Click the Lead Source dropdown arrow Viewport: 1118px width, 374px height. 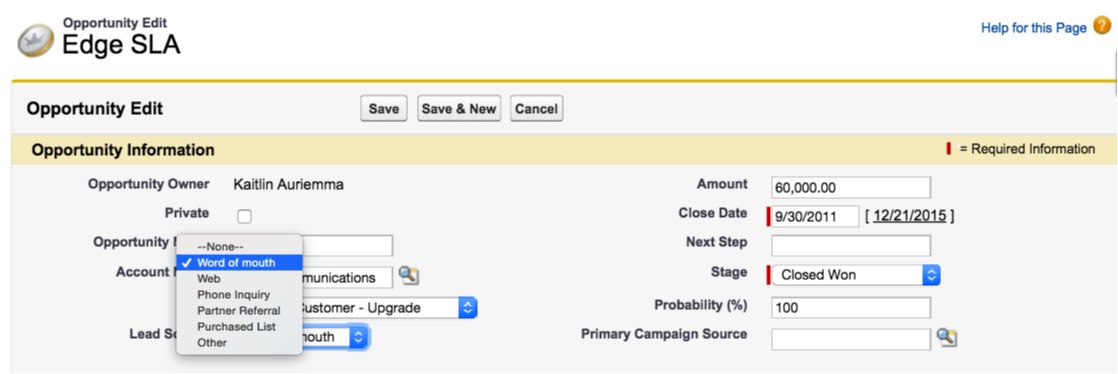pyautogui.click(x=359, y=337)
